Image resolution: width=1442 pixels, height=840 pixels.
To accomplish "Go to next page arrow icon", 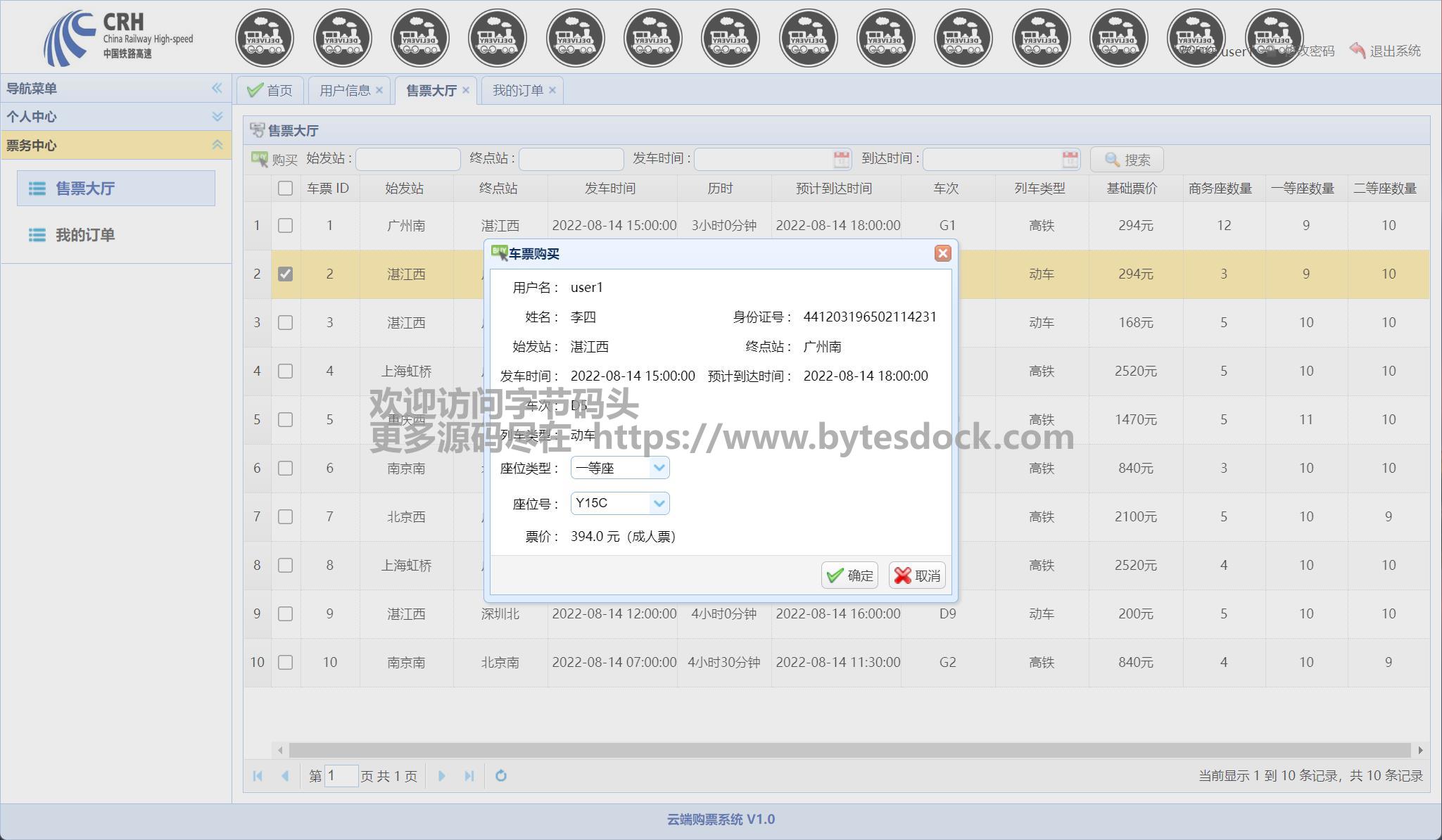I will tap(442, 776).
